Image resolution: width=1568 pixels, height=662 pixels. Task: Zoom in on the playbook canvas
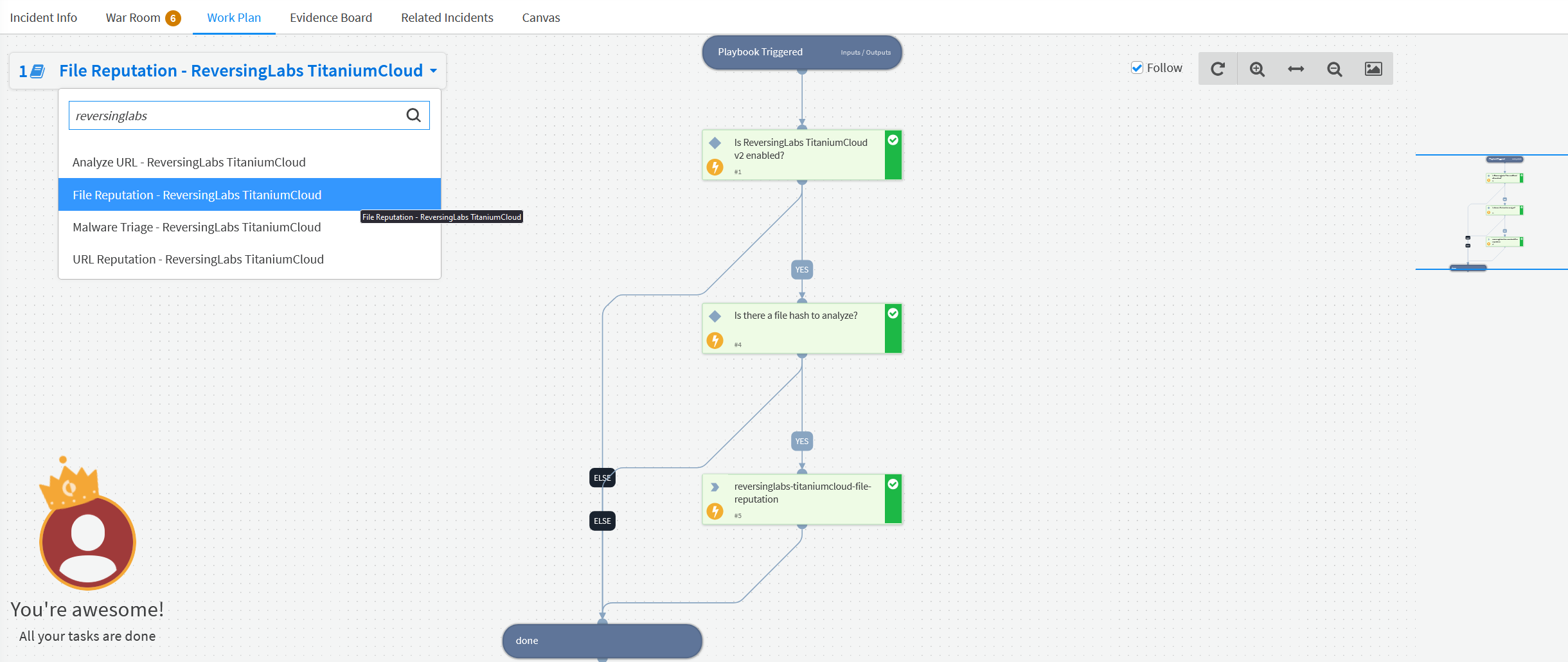tap(1257, 69)
